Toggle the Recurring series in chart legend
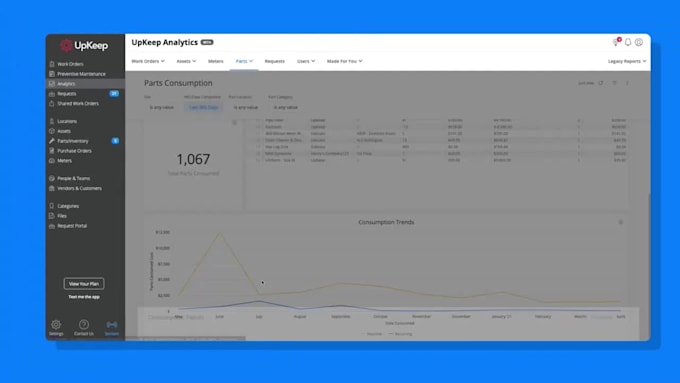680x383 pixels. pyautogui.click(x=400, y=334)
